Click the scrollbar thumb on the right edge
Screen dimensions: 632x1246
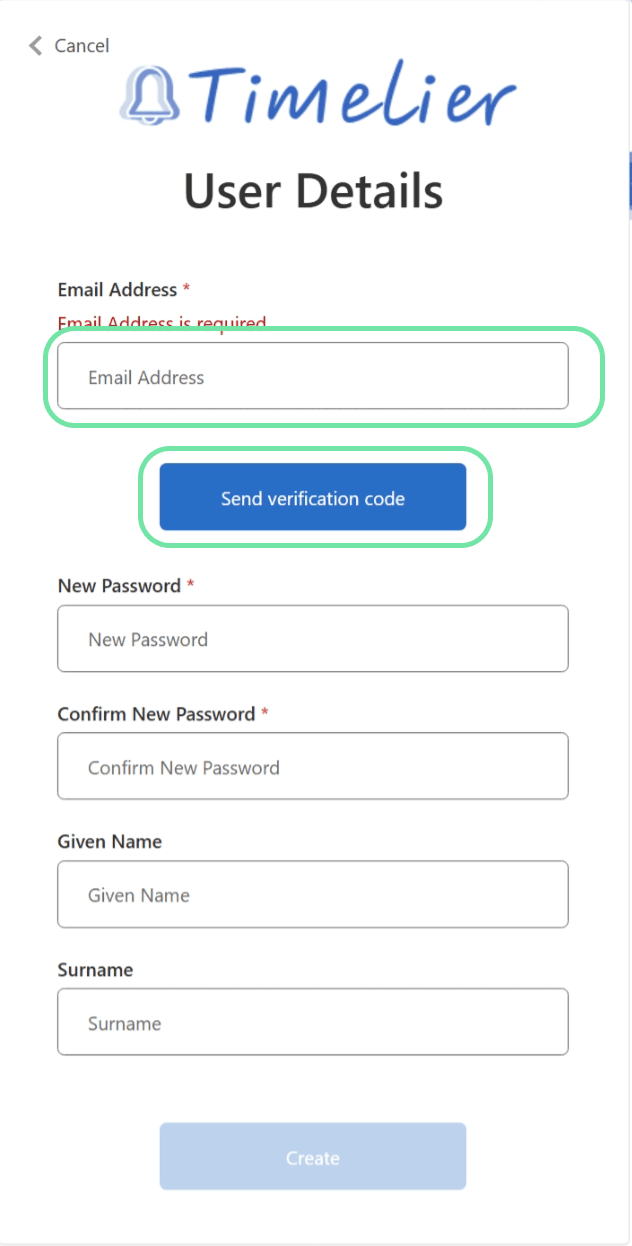pyautogui.click(x=629, y=185)
